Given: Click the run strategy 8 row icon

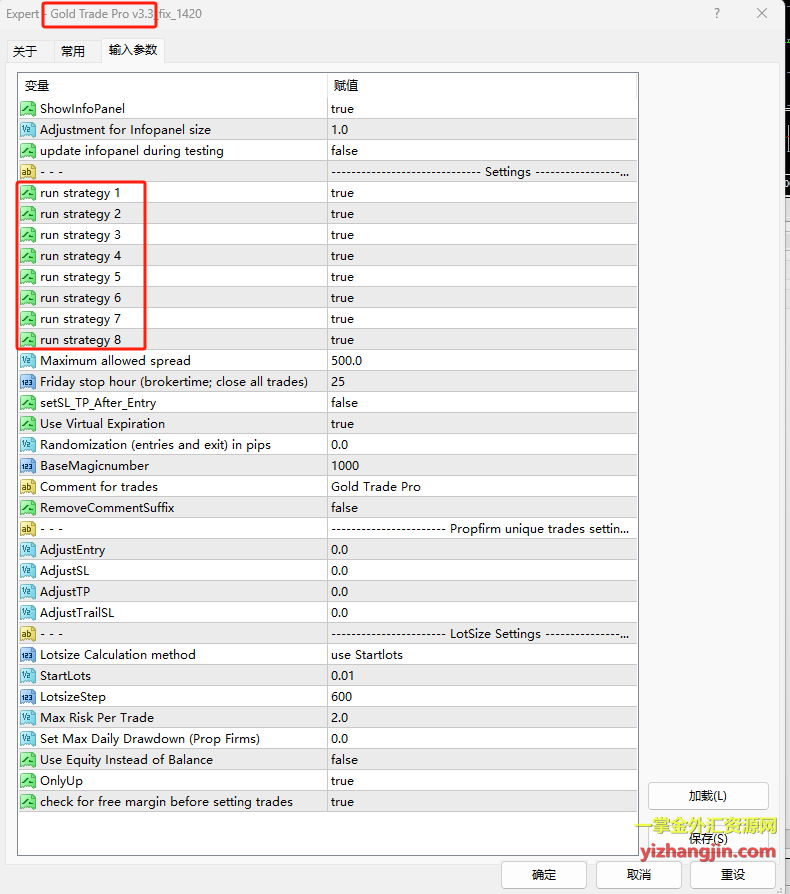Looking at the screenshot, I should pyautogui.click(x=28, y=340).
